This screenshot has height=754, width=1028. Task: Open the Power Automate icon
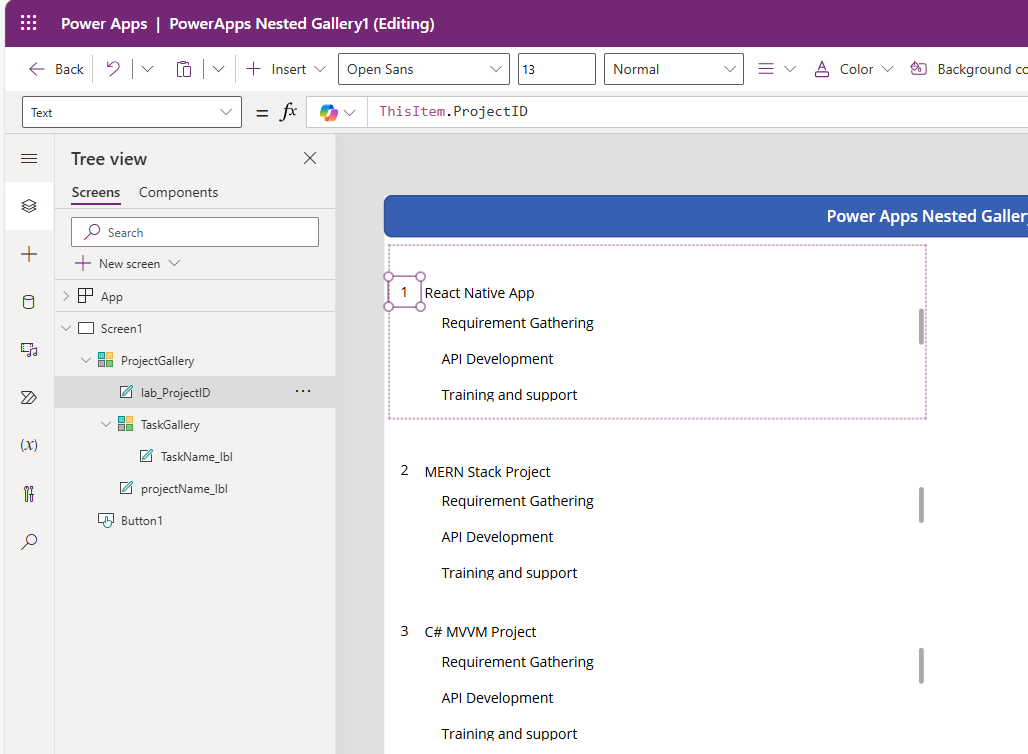click(x=29, y=397)
